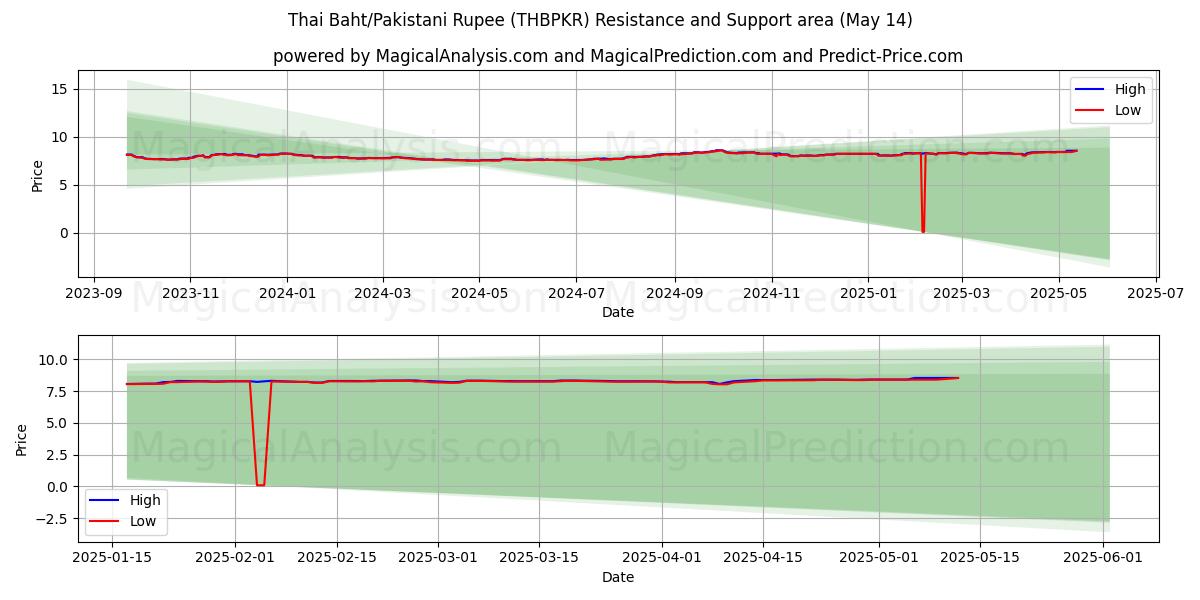The width and height of the screenshot is (1200, 600).
Task: Click the '2.5' tick on bottom y-axis
Action: [x=57, y=455]
